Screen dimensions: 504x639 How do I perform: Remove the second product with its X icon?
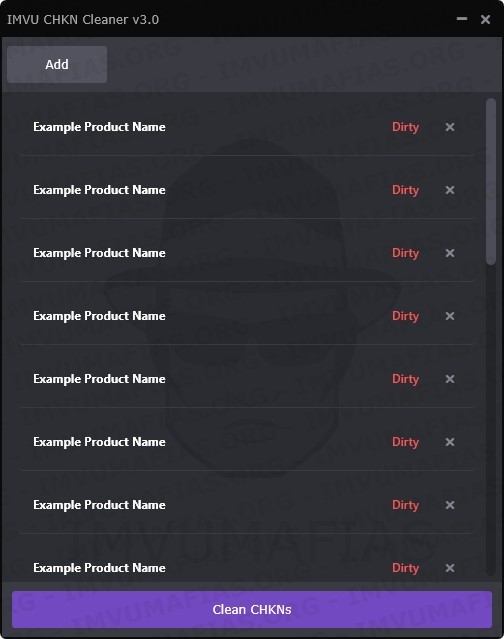tap(449, 190)
